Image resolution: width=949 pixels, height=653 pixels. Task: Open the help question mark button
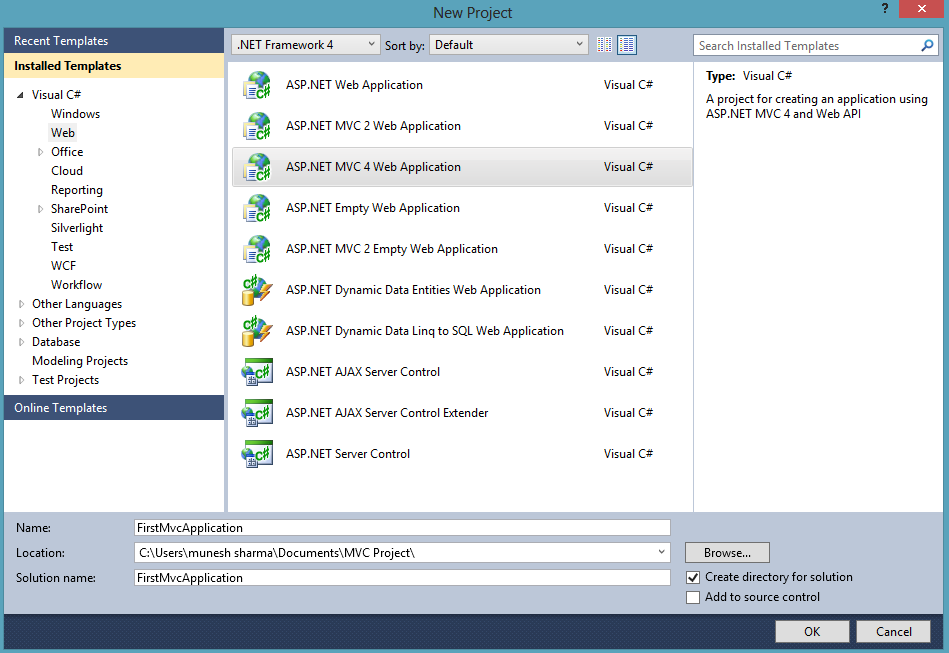(x=885, y=8)
